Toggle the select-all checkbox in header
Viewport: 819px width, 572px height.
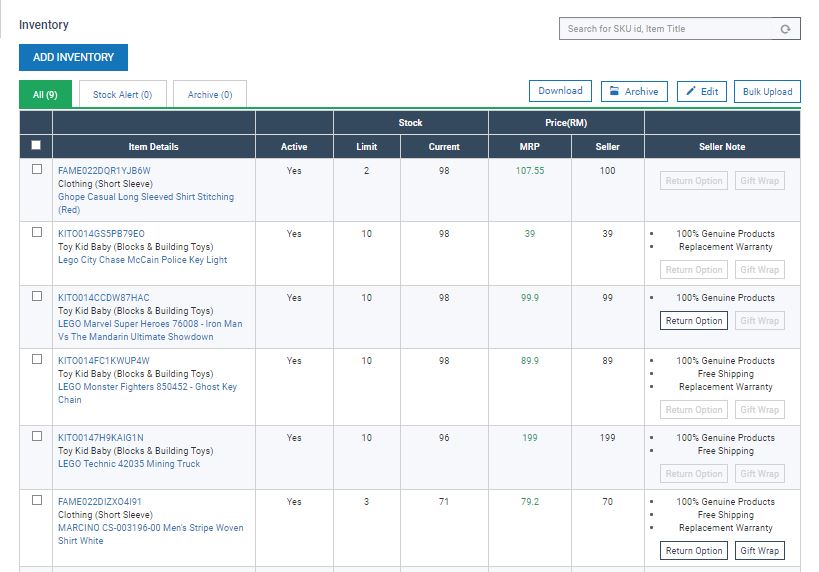(36, 146)
